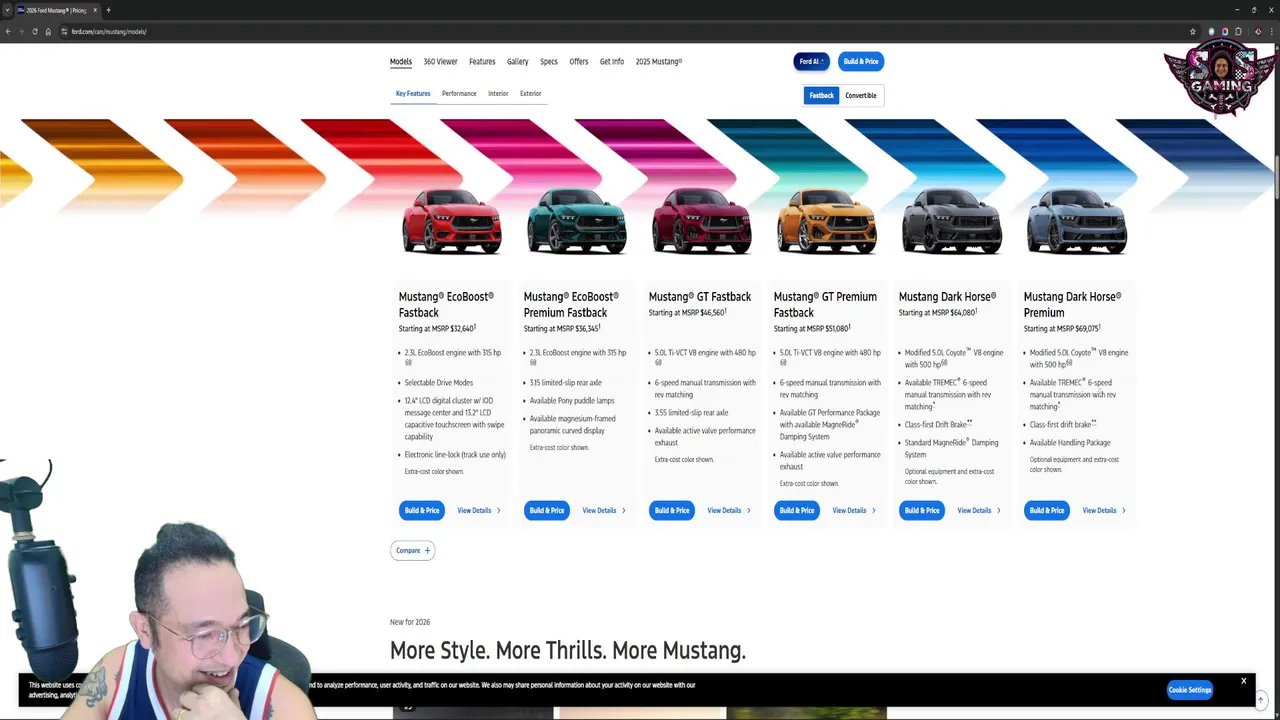1280x720 pixels.
Task: Click the maroon GT Fastback car image
Action: click(702, 220)
